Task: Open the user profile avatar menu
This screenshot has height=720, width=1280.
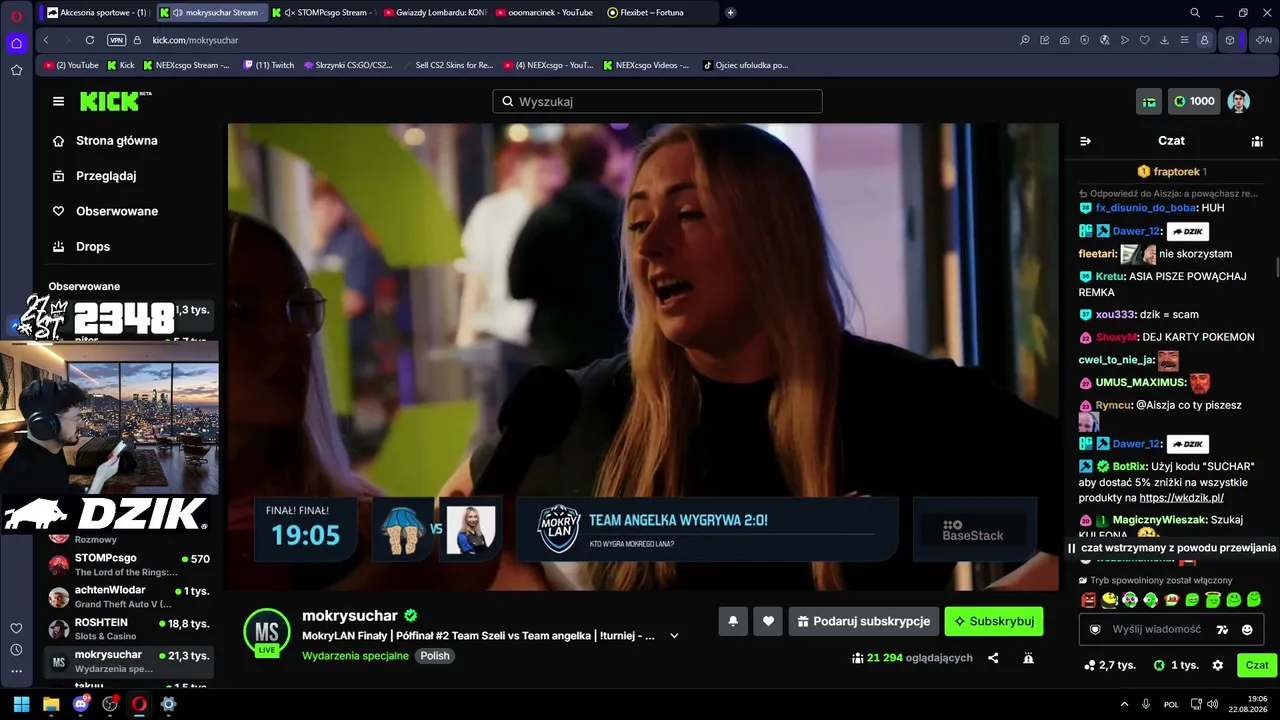Action: tap(1238, 101)
